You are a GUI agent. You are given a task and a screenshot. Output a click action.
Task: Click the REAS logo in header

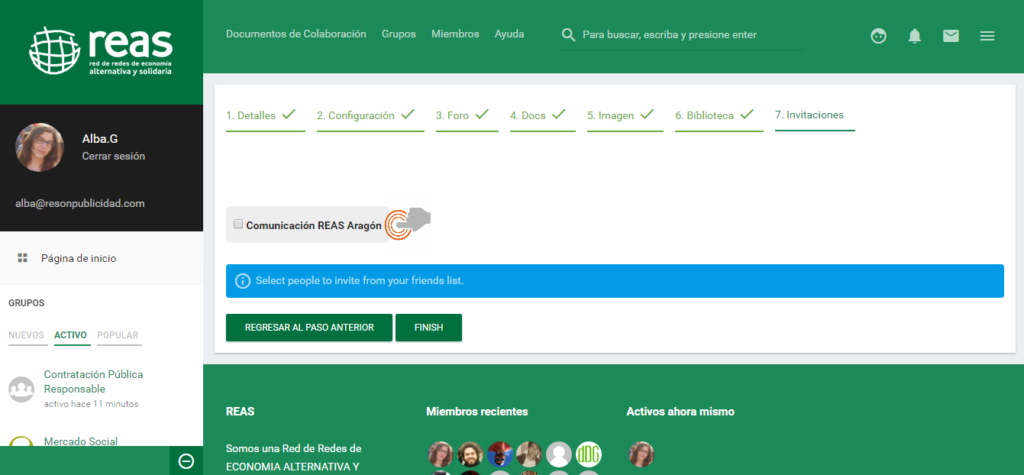[101, 52]
